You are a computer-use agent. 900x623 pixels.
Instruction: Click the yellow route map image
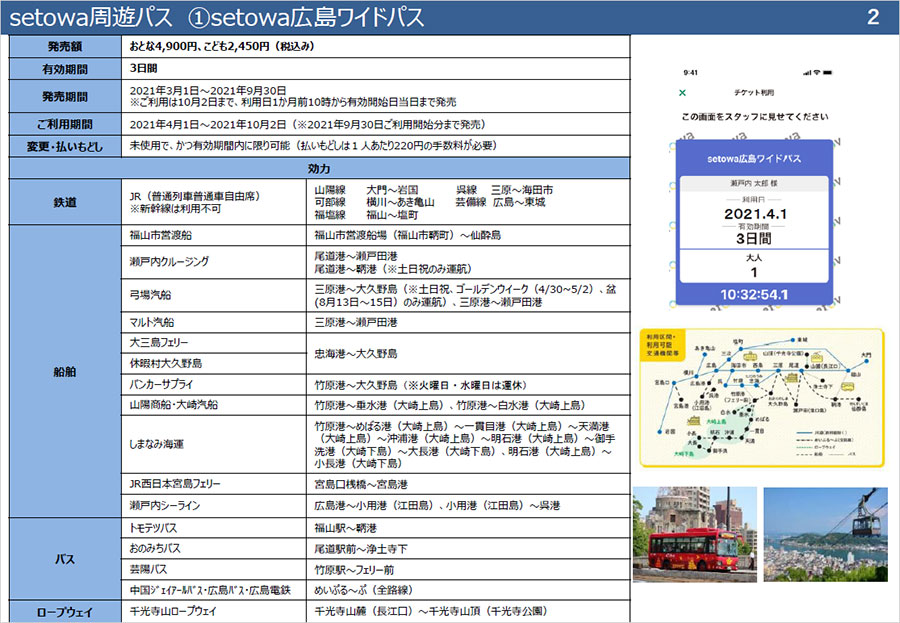pos(762,397)
